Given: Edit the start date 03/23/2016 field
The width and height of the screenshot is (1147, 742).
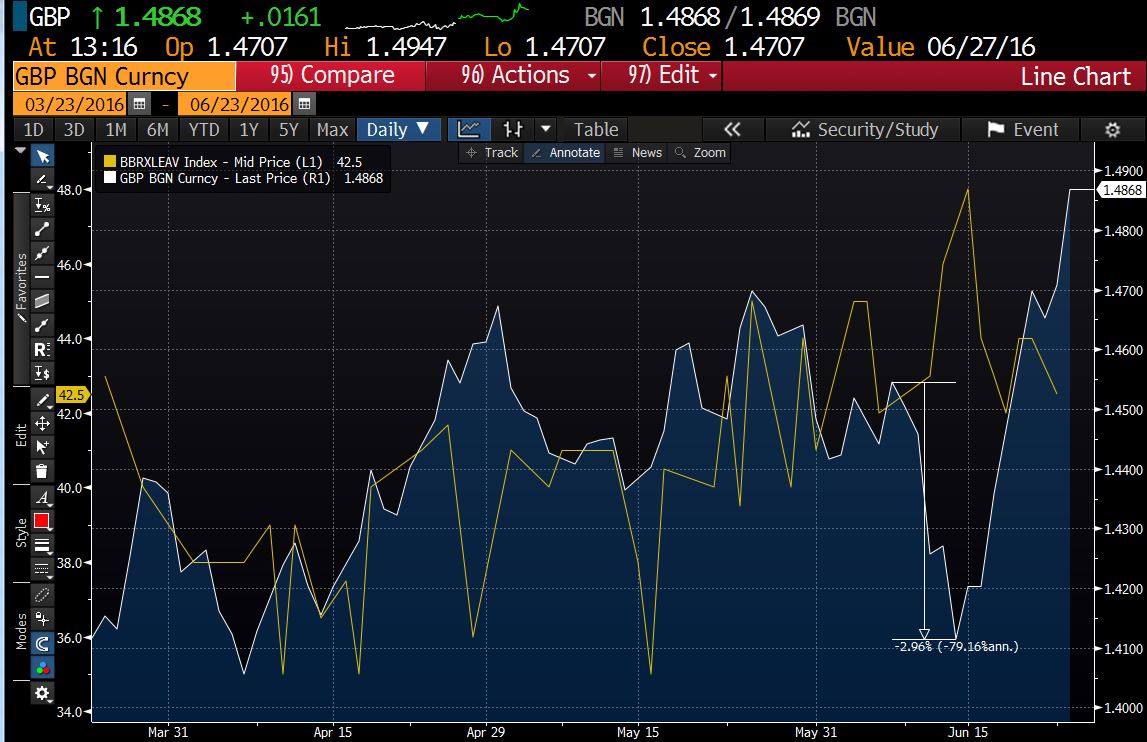Looking at the screenshot, I should pyautogui.click(x=72, y=104).
